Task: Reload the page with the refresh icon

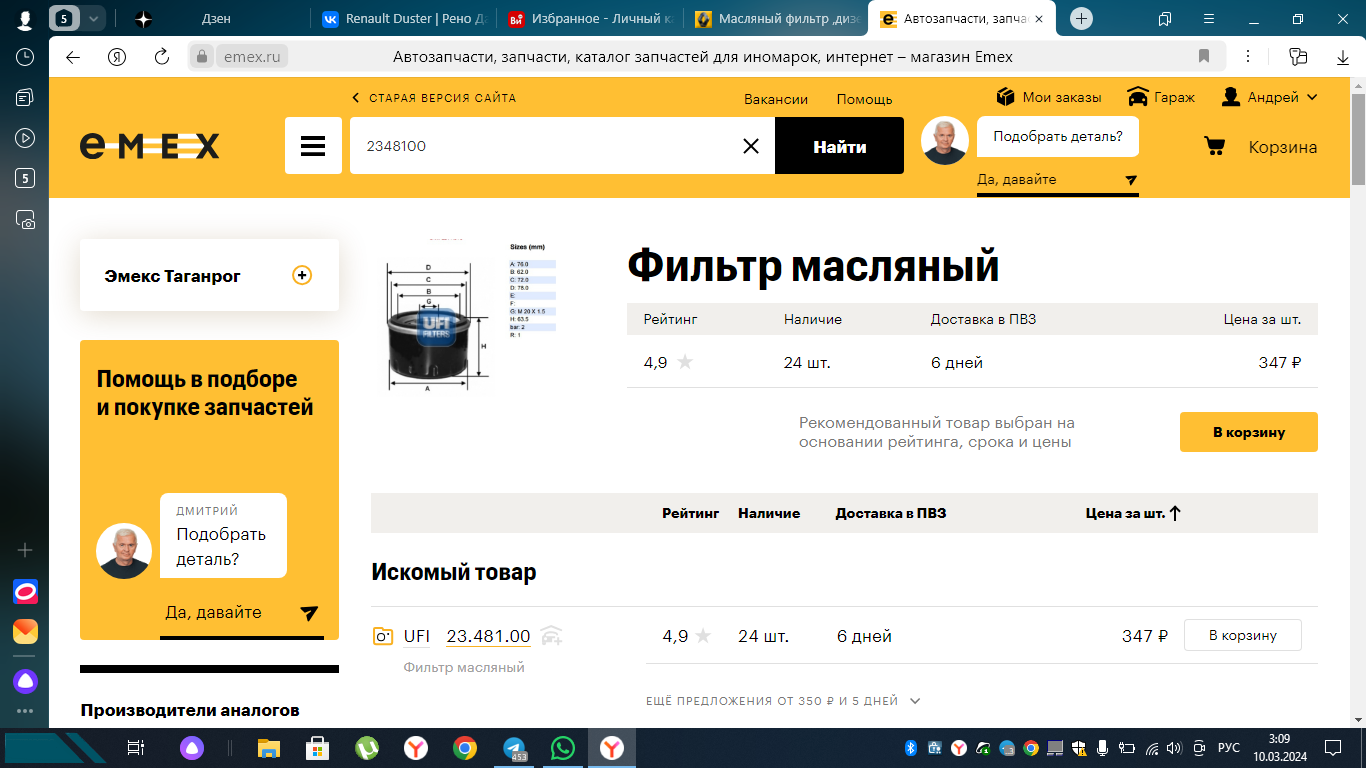Action: (x=161, y=57)
